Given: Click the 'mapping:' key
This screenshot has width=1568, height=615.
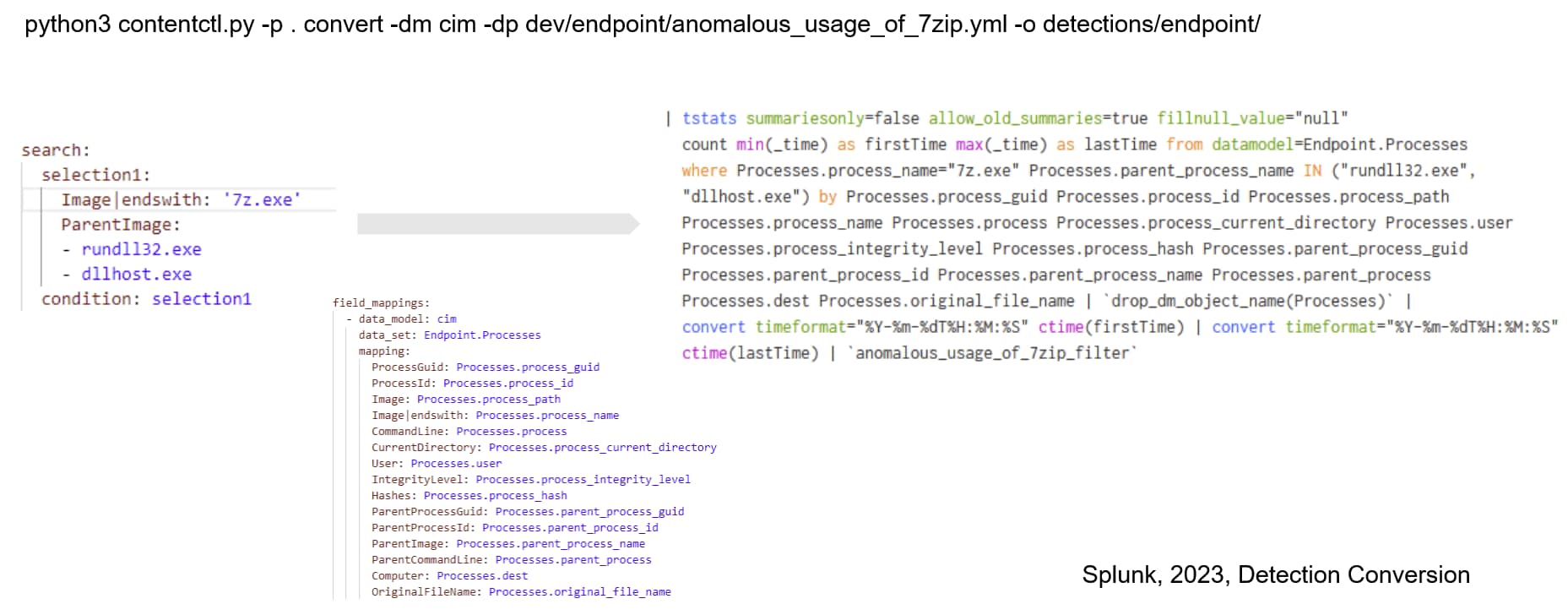Looking at the screenshot, I should coord(384,351).
